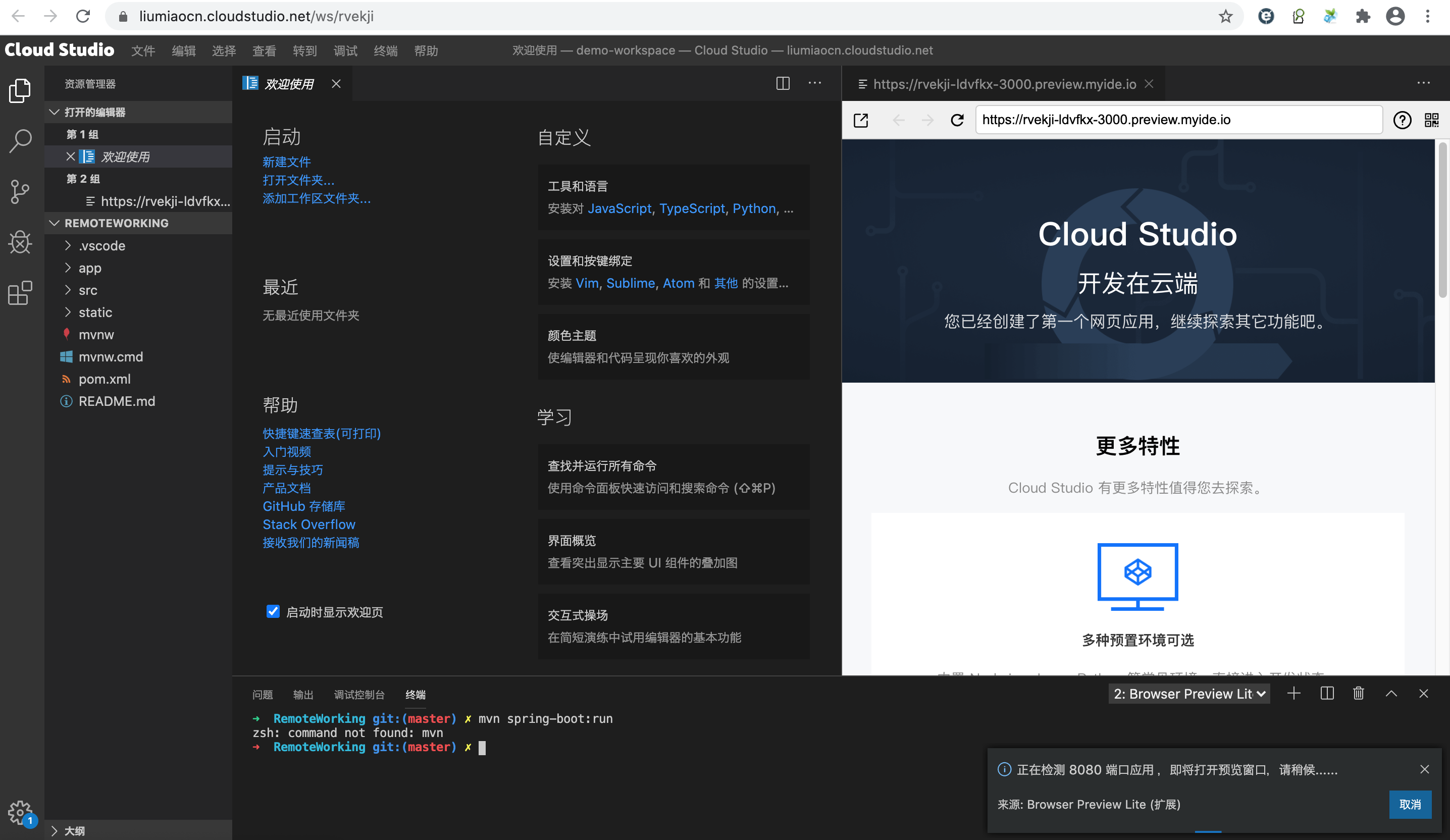Open the Debug view bug icon

[x=21, y=242]
